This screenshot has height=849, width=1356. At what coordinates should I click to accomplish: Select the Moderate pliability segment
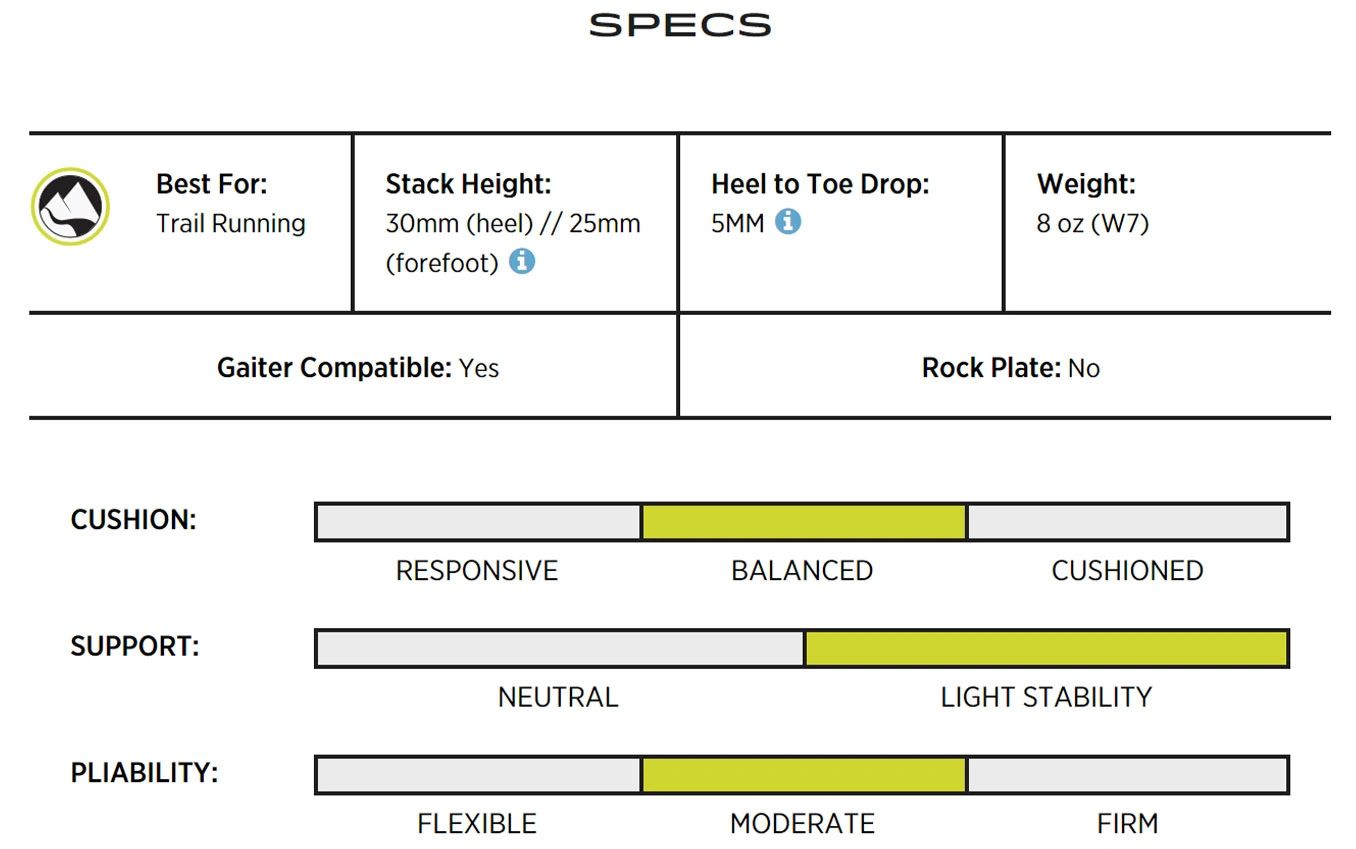point(803,775)
